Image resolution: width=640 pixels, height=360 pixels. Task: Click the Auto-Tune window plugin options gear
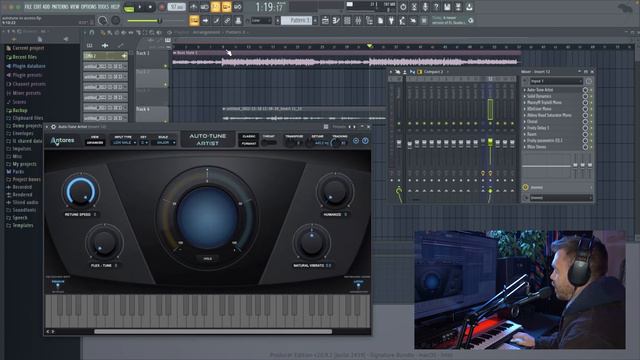pos(53,127)
